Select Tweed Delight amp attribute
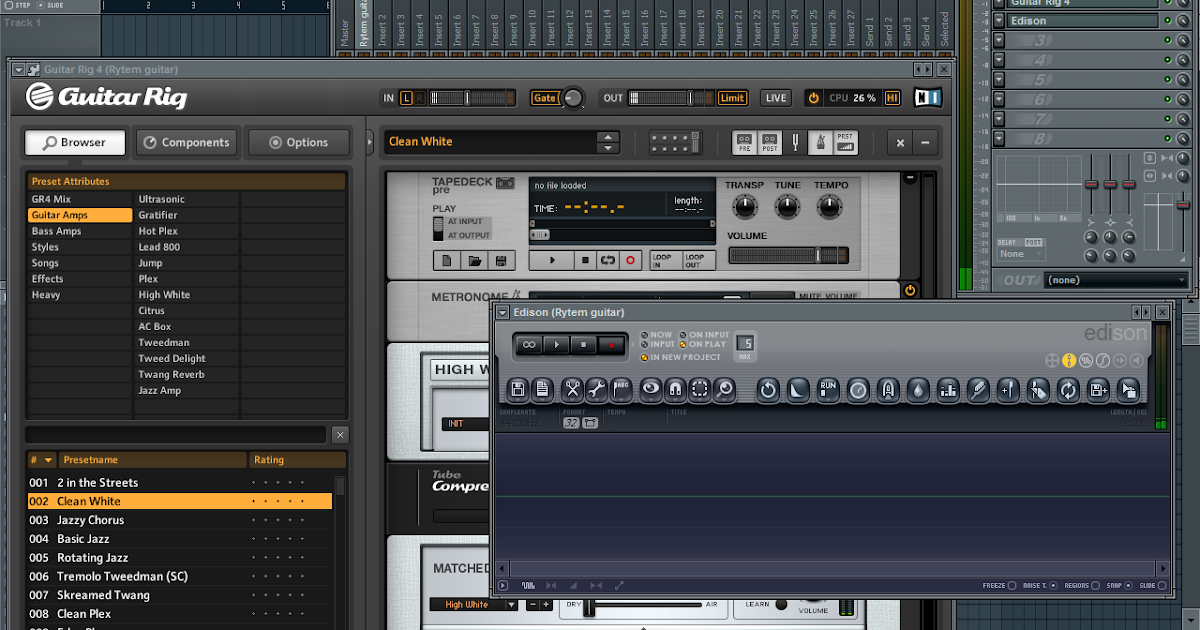 point(187,359)
